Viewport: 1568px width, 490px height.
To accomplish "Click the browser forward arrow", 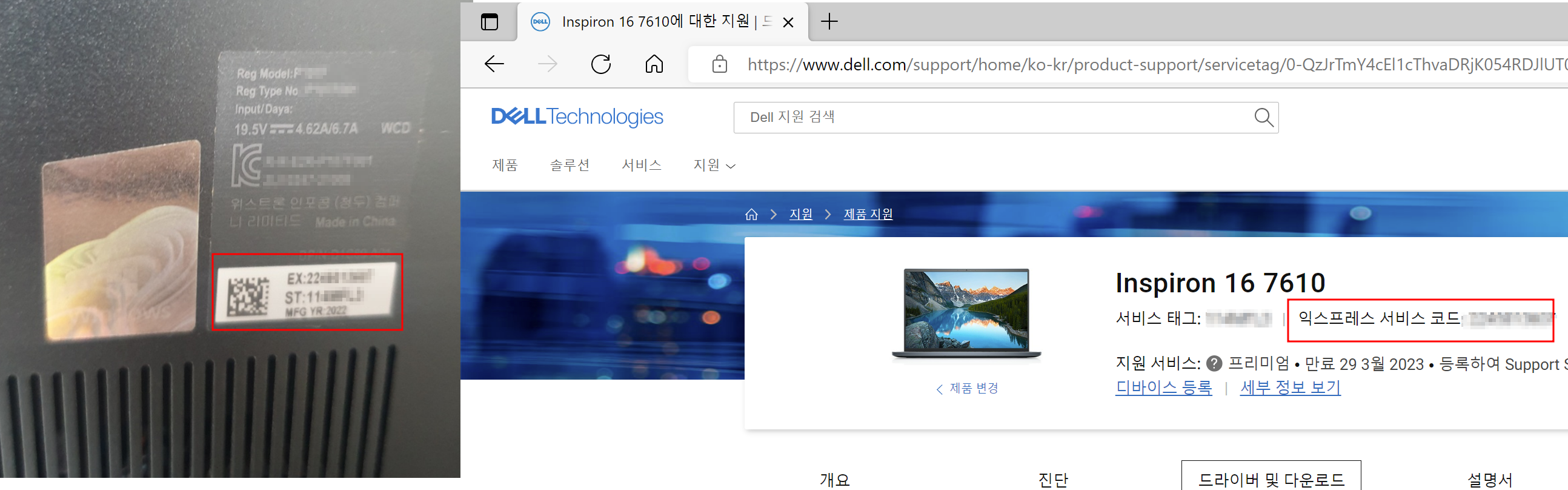I will (x=548, y=64).
